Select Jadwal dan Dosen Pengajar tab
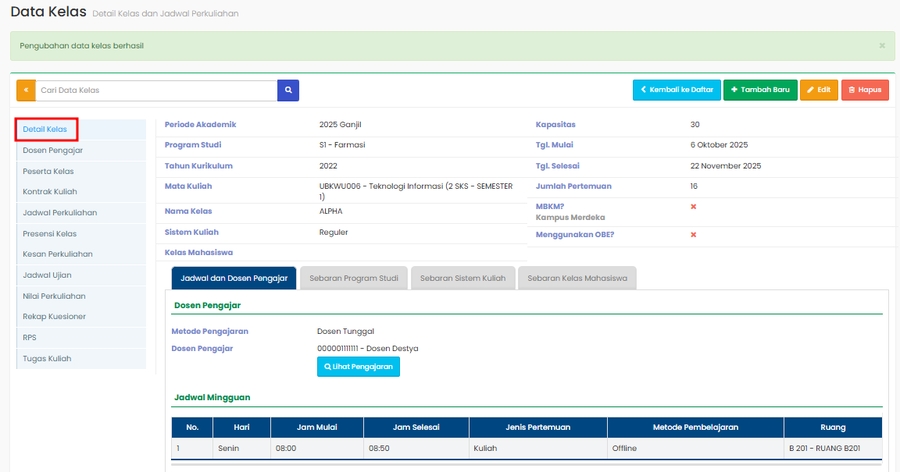 234,278
